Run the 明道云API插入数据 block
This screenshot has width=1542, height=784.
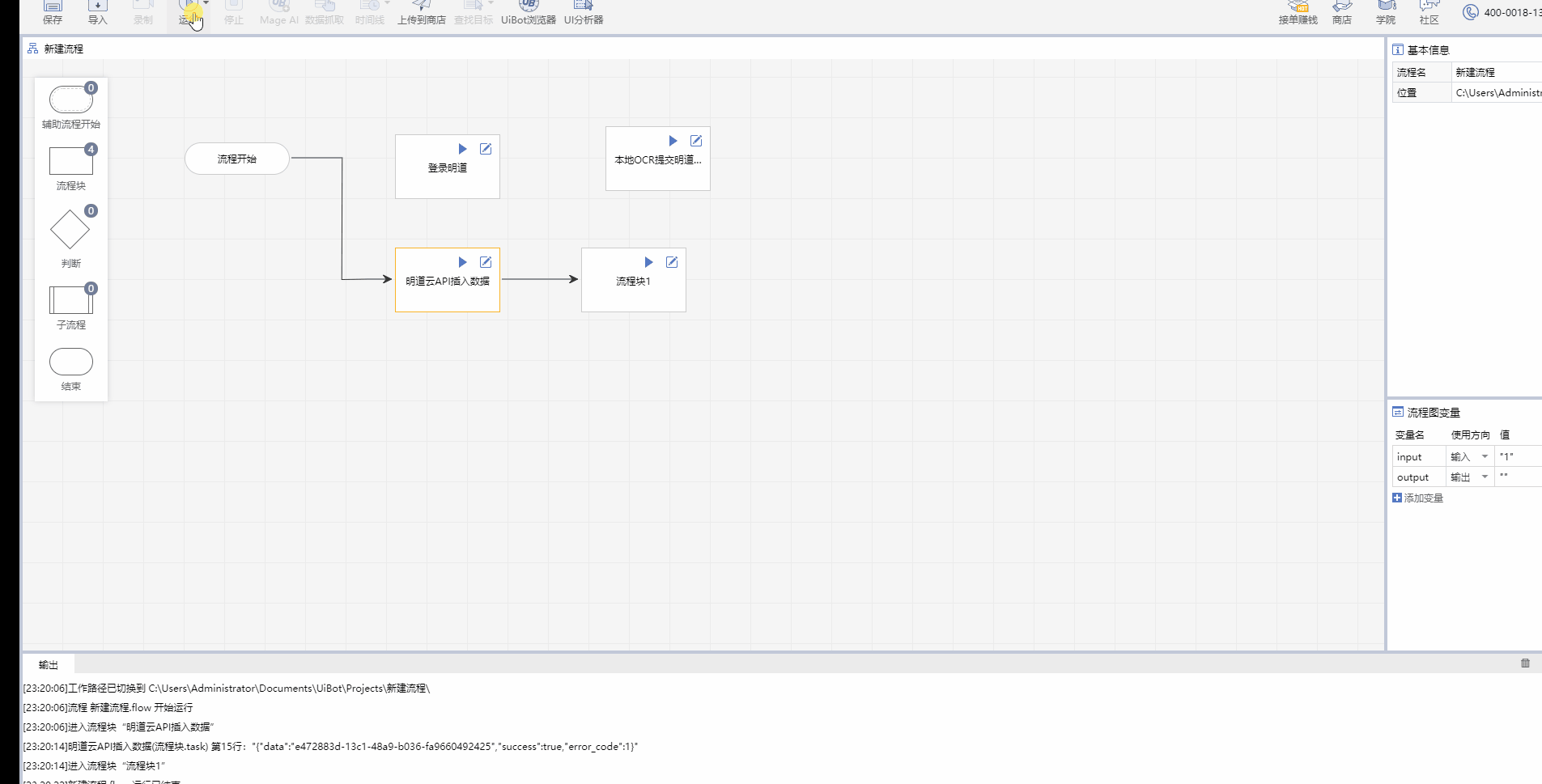pyautogui.click(x=463, y=262)
